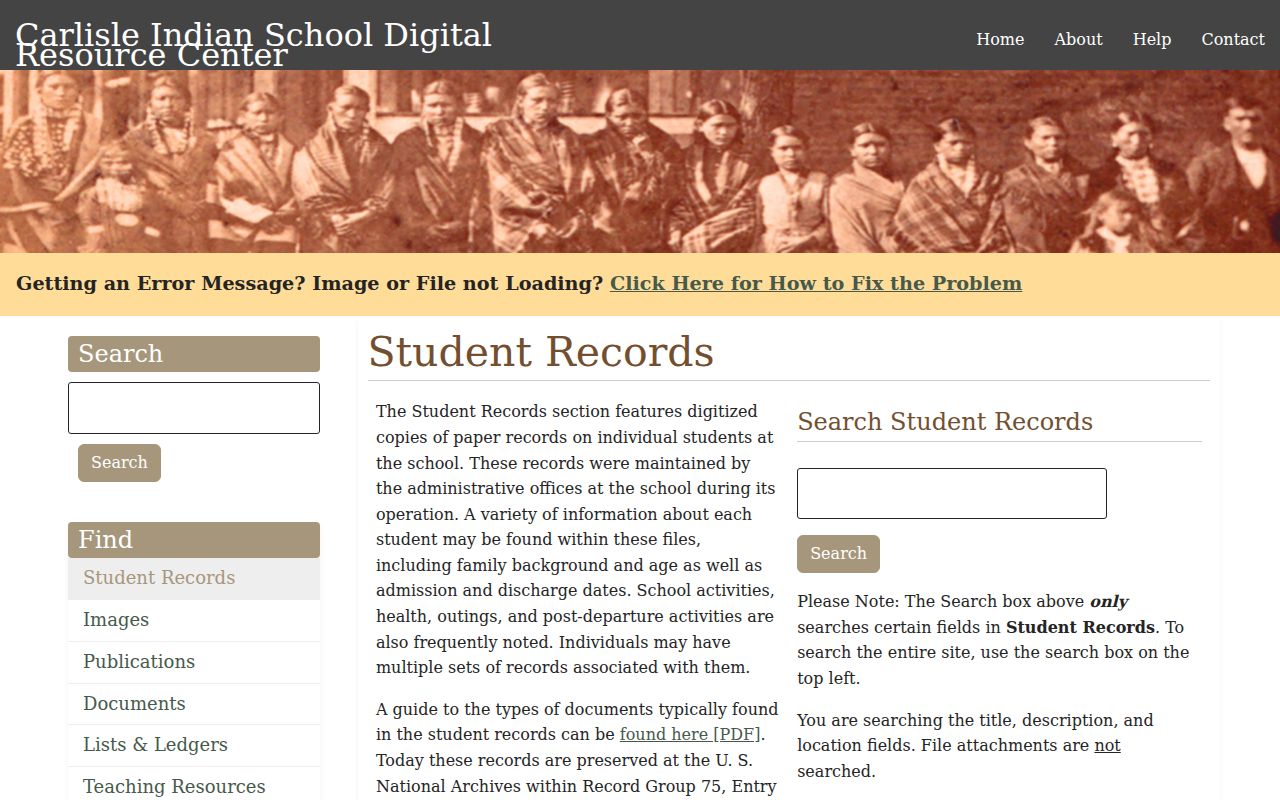The height and width of the screenshot is (800, 1280).
Task: Open the About page
Action: (x=1078, y=39)
